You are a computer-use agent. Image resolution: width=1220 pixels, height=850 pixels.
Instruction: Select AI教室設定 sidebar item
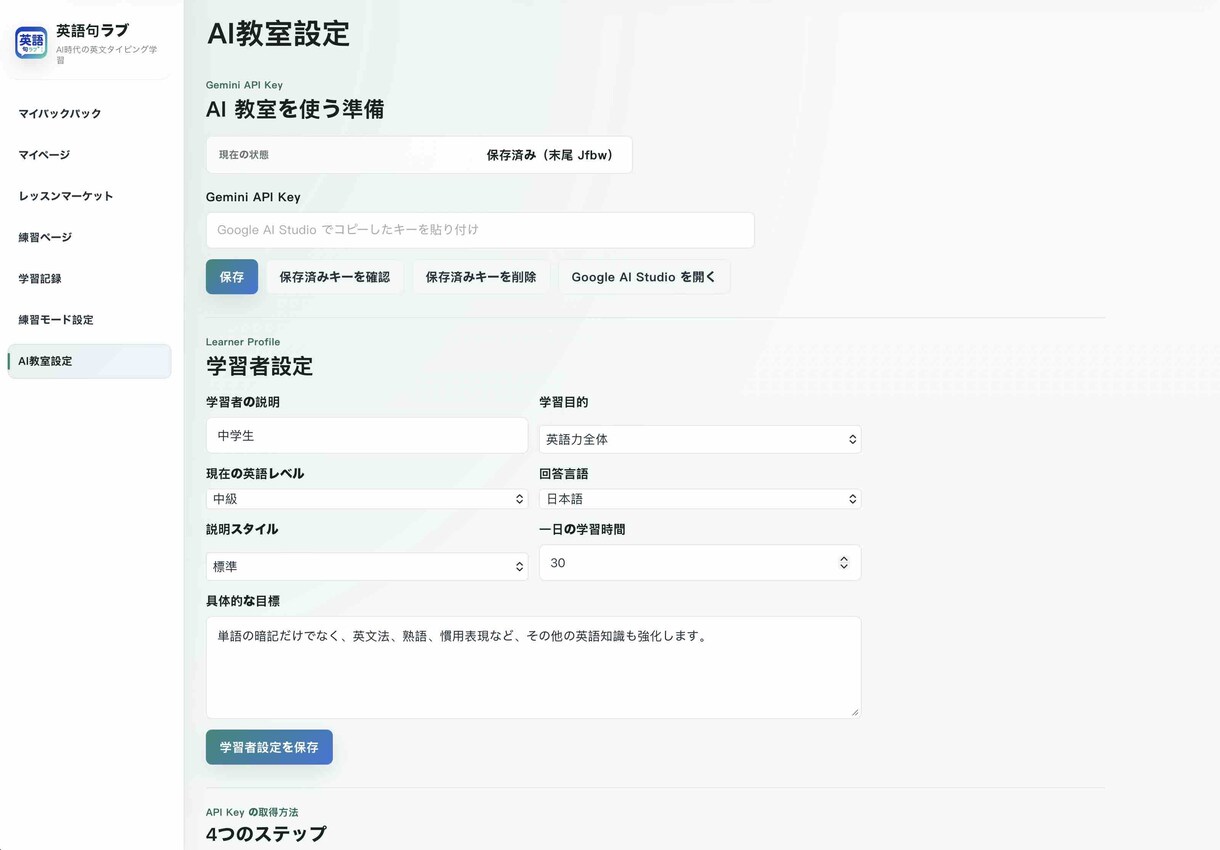click(x=89, y=361)
